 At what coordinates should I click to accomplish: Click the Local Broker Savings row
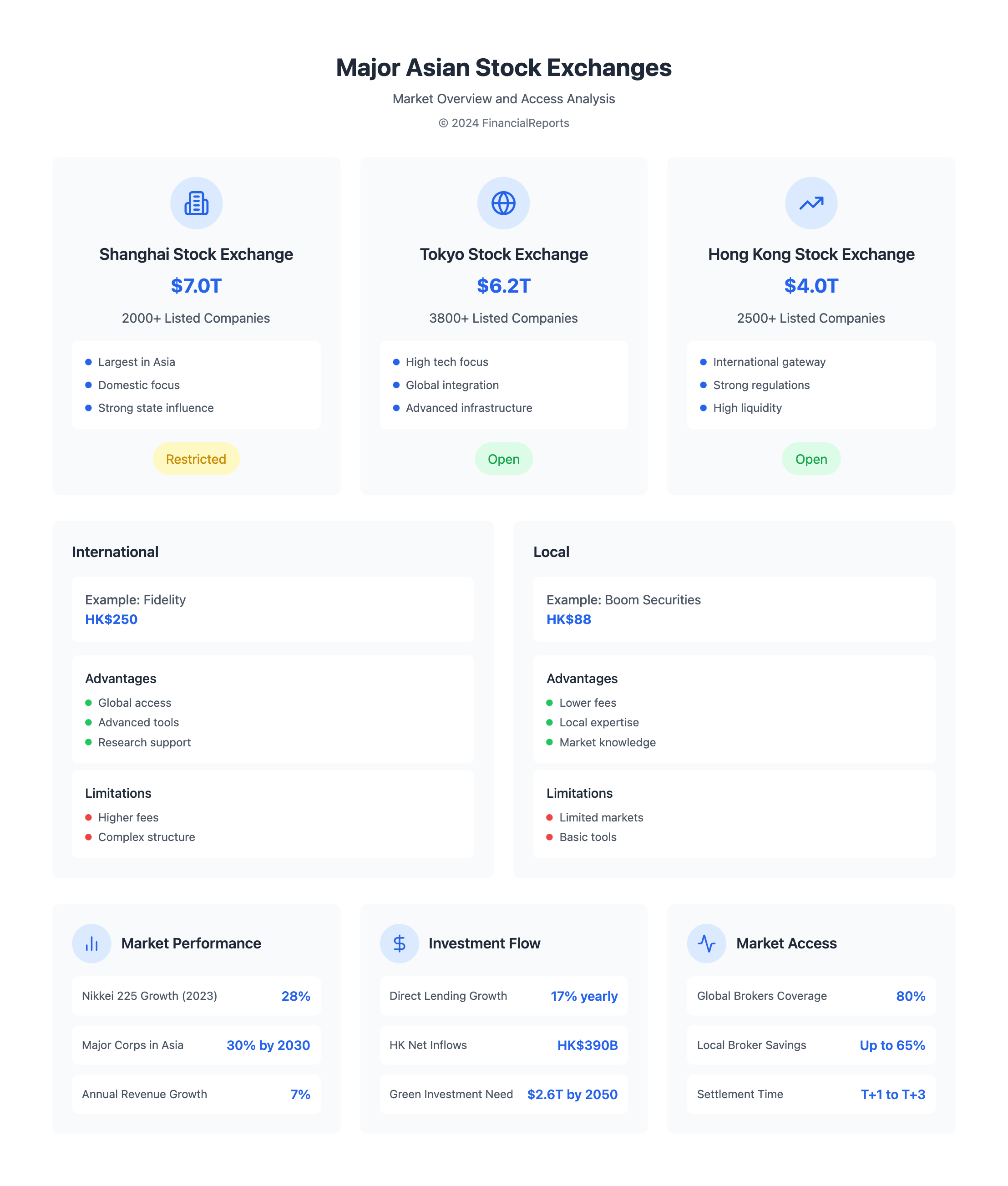click(x=811, y=1045)
